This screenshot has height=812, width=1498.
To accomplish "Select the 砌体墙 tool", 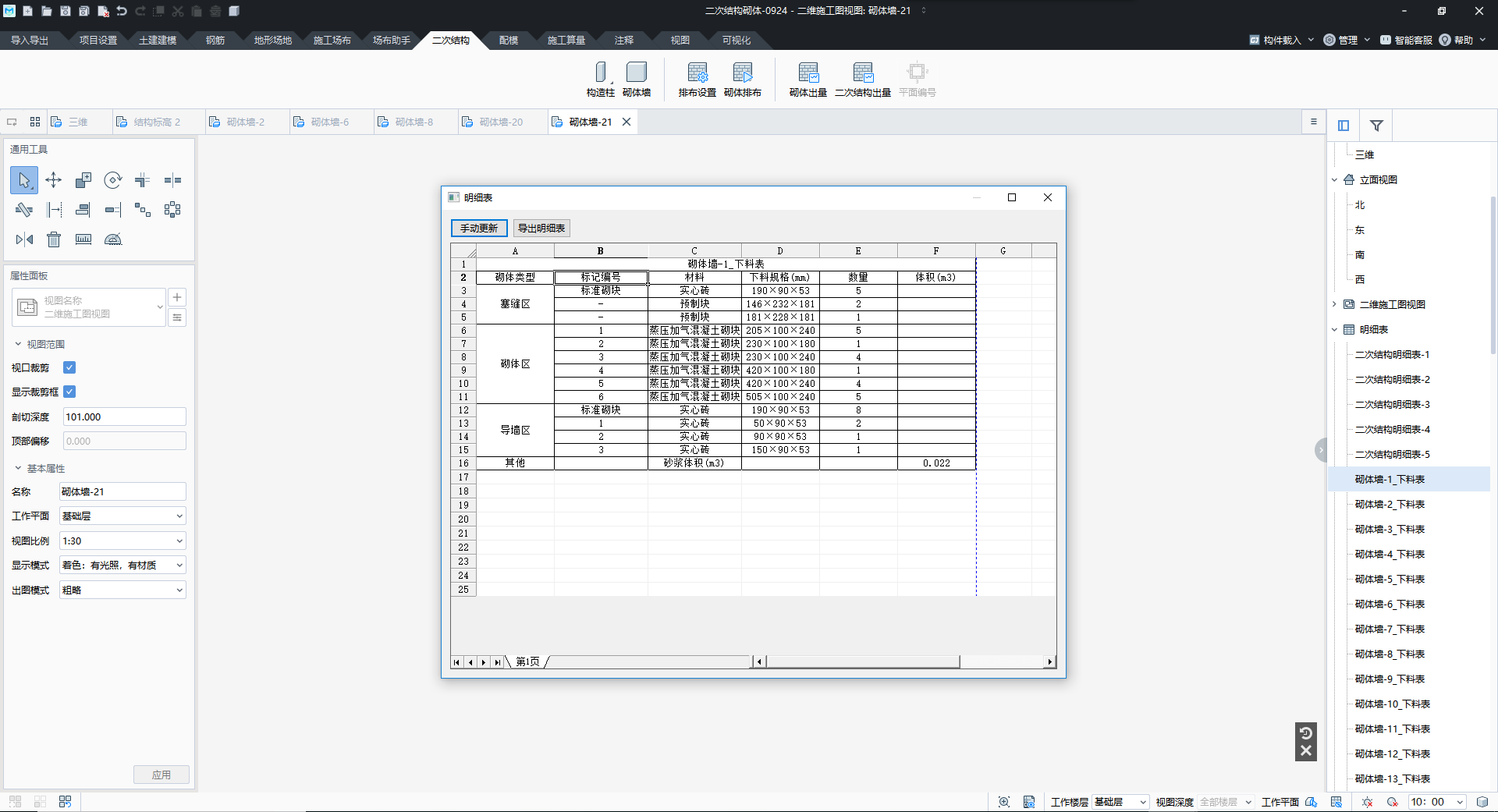I will click(x=637, y=80).
